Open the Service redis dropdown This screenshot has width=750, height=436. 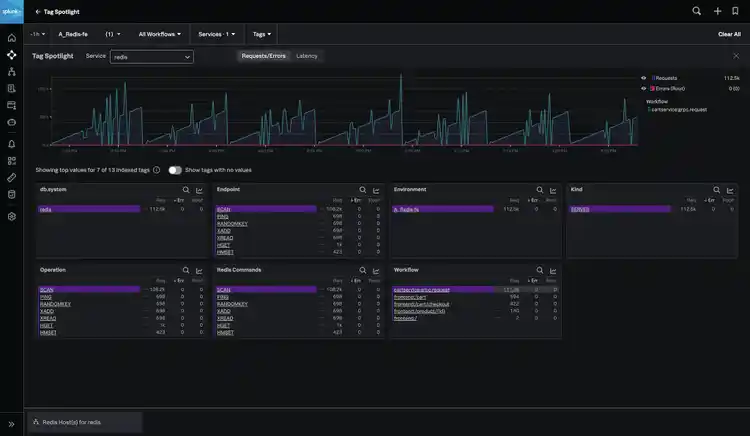point(151,57)
